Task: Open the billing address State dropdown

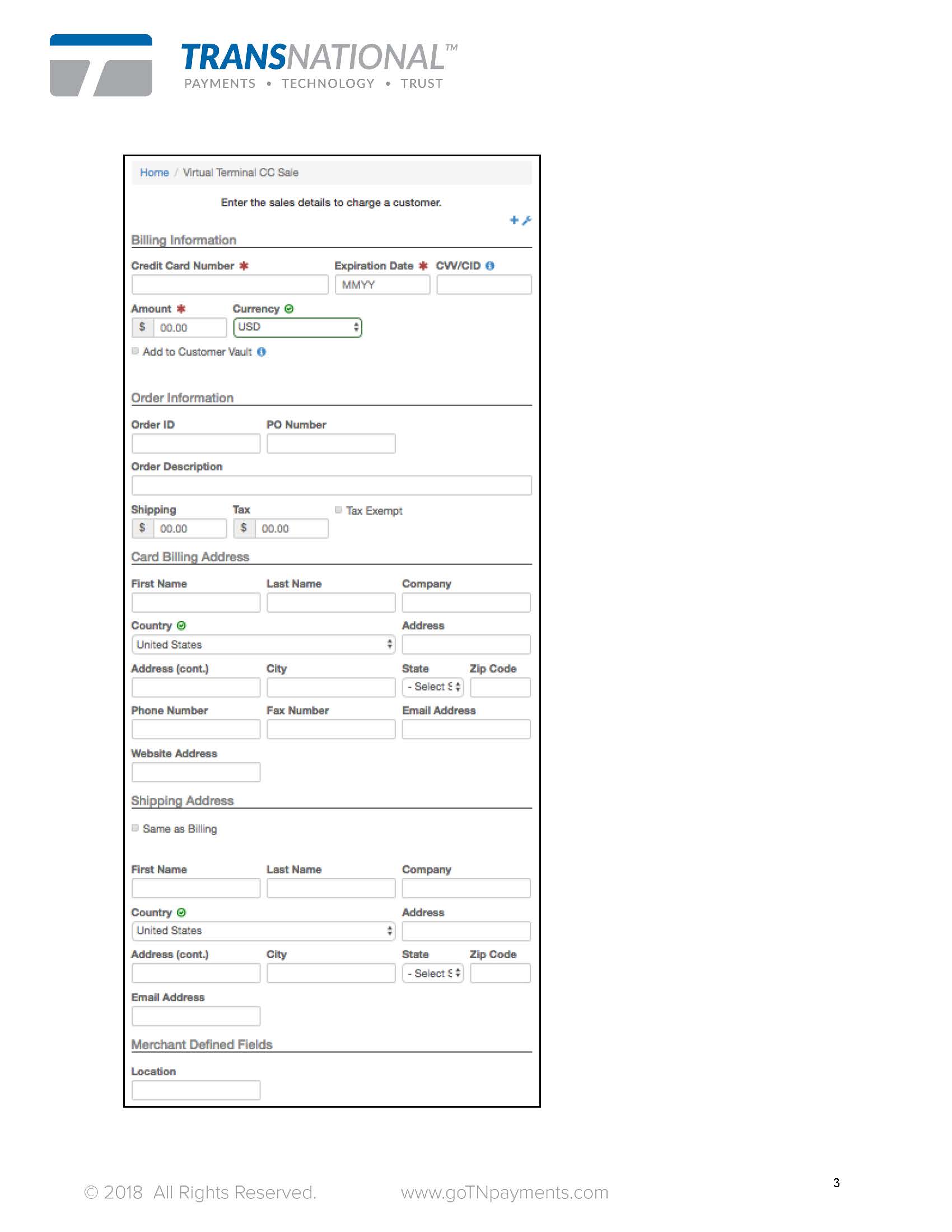Action: click(432, 687)
